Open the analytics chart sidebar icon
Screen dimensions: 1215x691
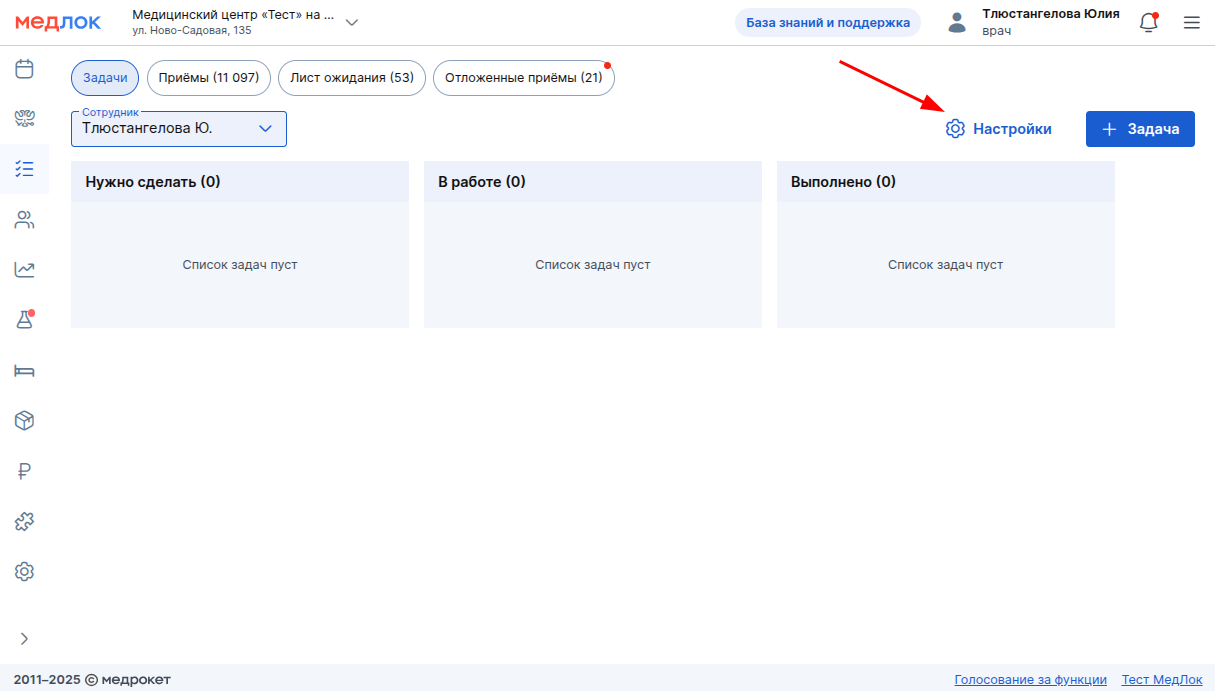(24, 270)
